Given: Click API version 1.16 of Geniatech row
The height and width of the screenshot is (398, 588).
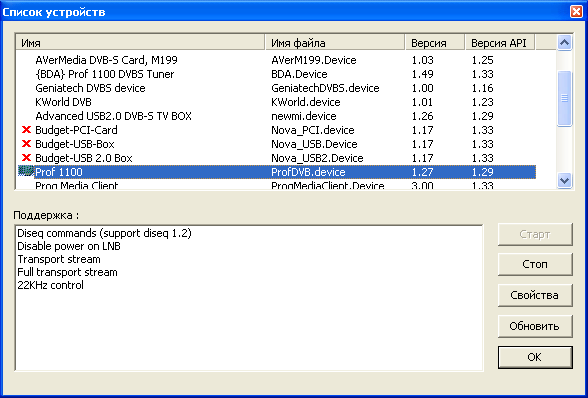Looking at the screenshot, I should coord(482,88).
